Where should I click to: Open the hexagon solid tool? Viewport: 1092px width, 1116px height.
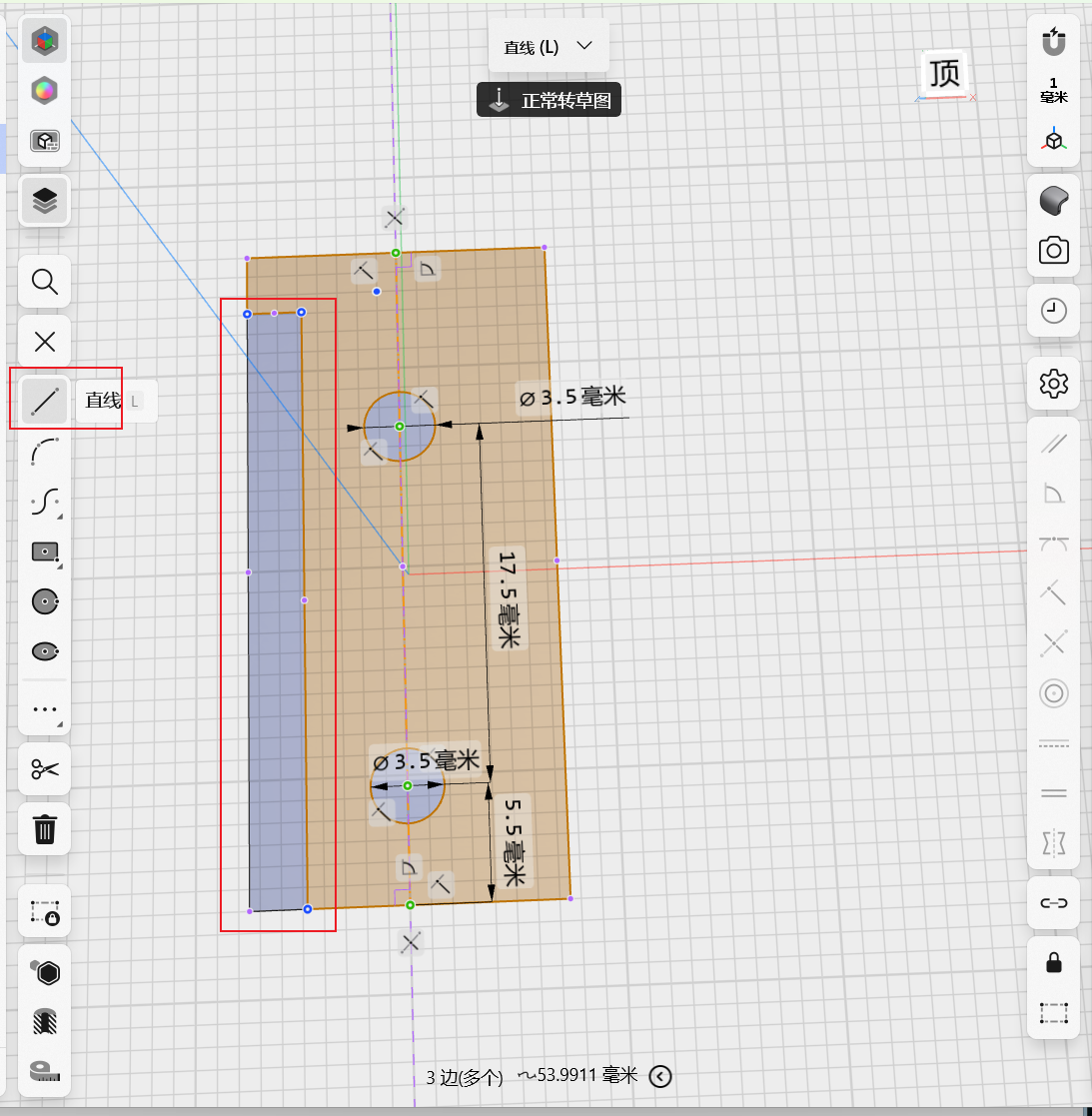[x=46, y=972]
